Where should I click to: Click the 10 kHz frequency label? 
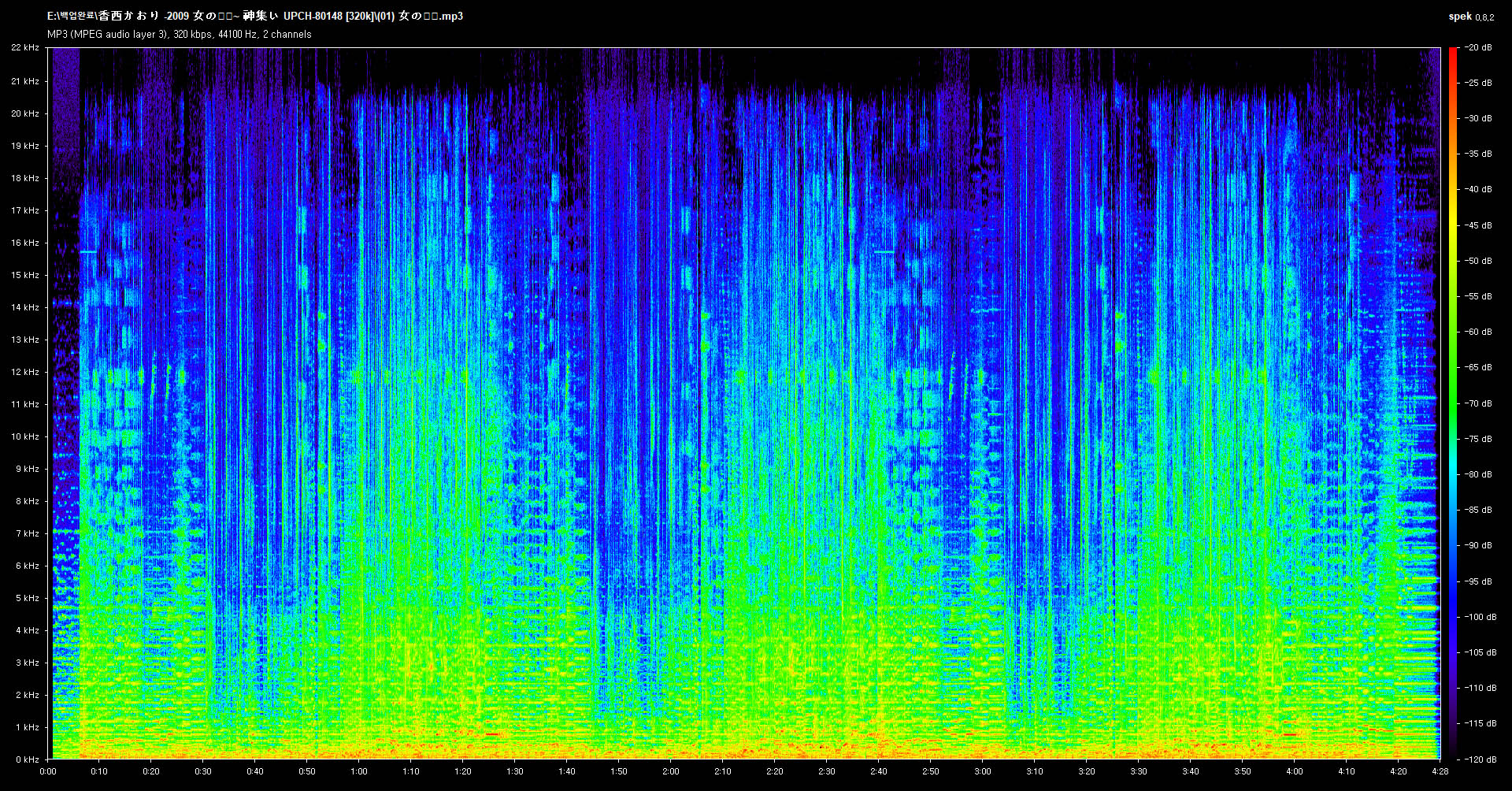click(x=25, y=436)
